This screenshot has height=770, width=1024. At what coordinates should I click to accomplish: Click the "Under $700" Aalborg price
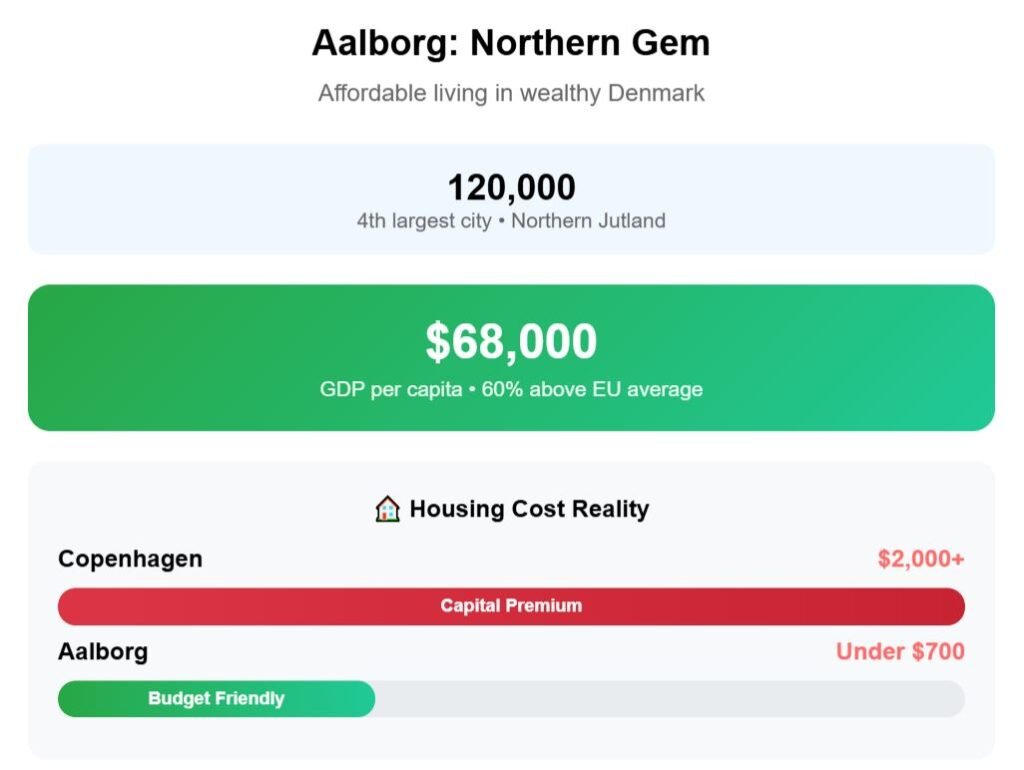(x=900, y=652)
